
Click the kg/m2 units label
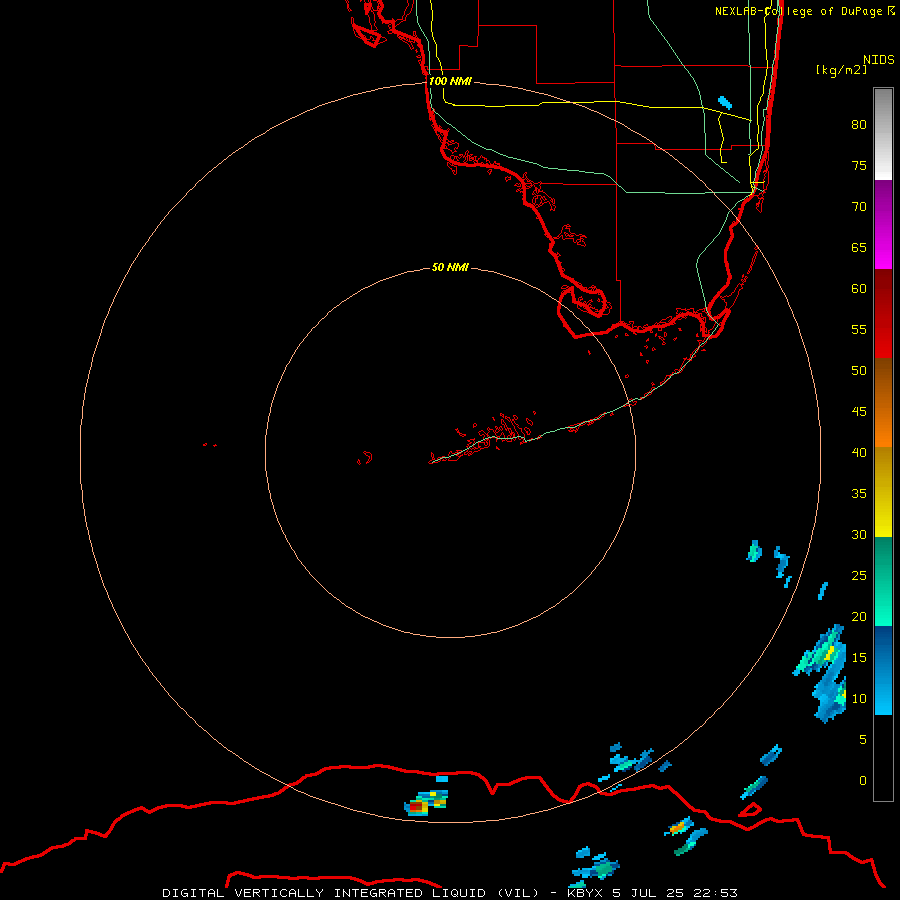click(x=841, y=70)
